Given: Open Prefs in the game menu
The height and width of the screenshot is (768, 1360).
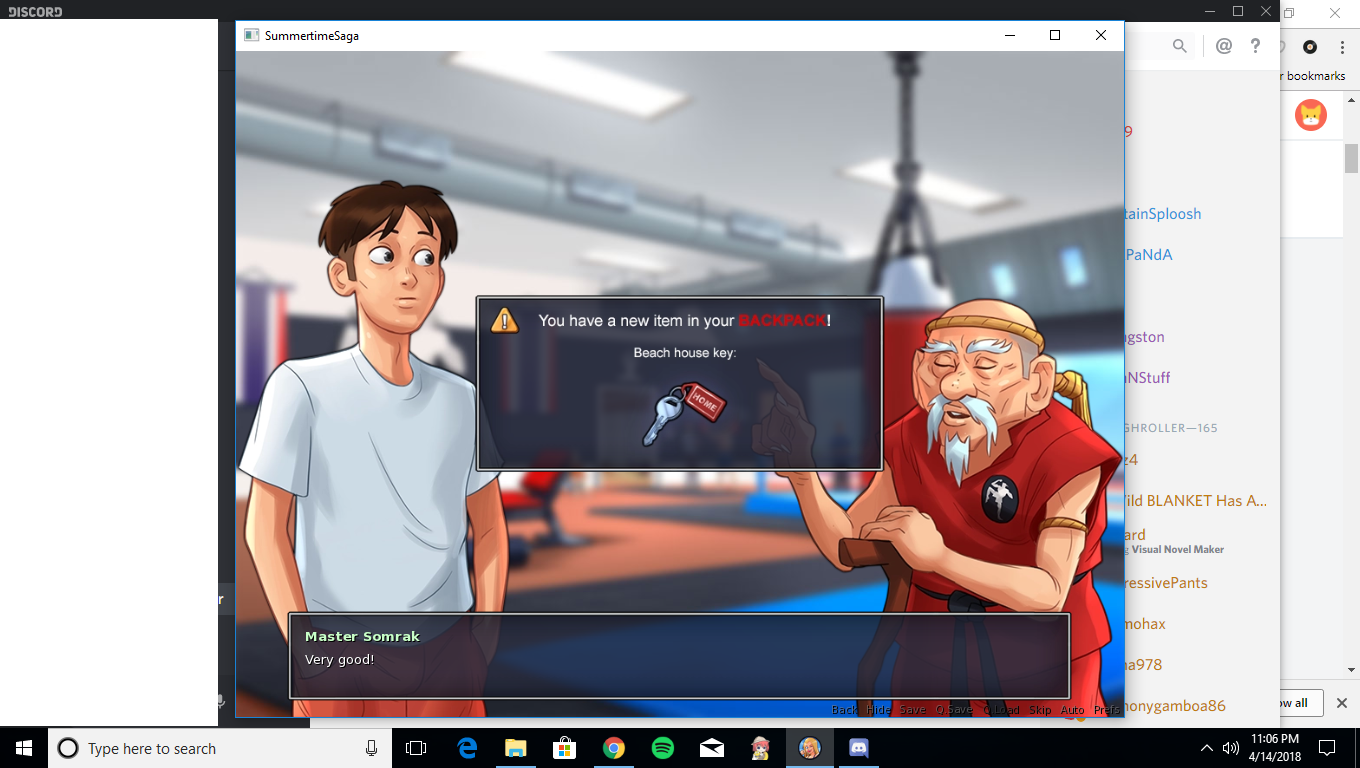Looking at the screenshot, I should tap(1106, 710).
